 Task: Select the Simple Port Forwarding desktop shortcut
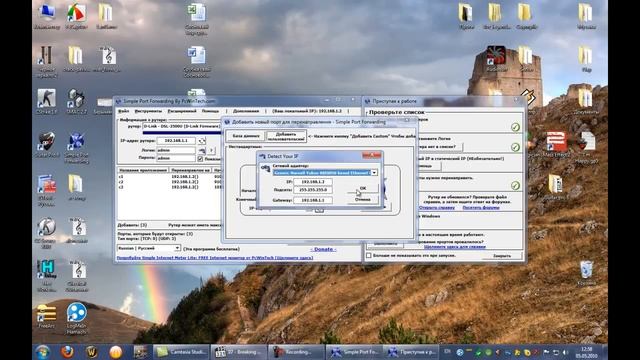pyautogui.click(x=76, y=148)
